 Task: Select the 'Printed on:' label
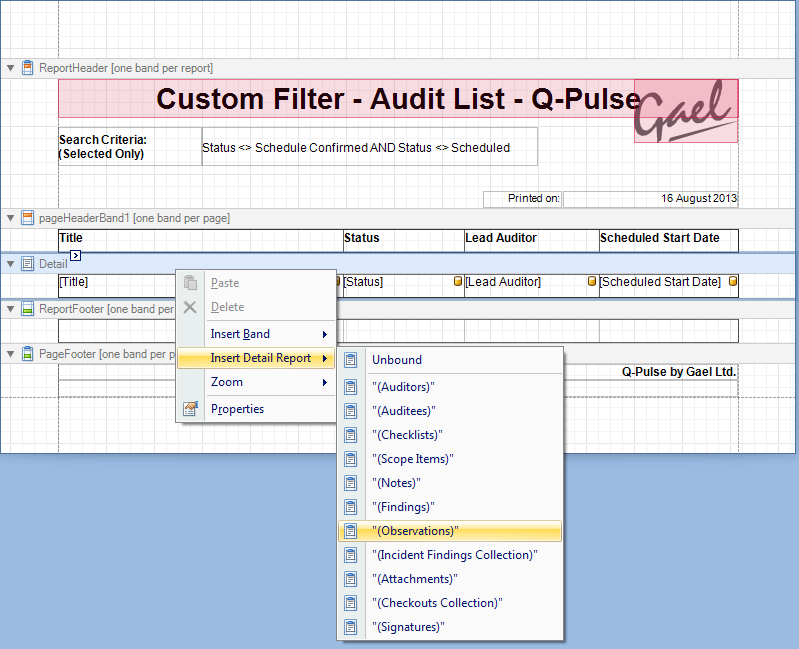pyautogui.click(x=523, y=199)
